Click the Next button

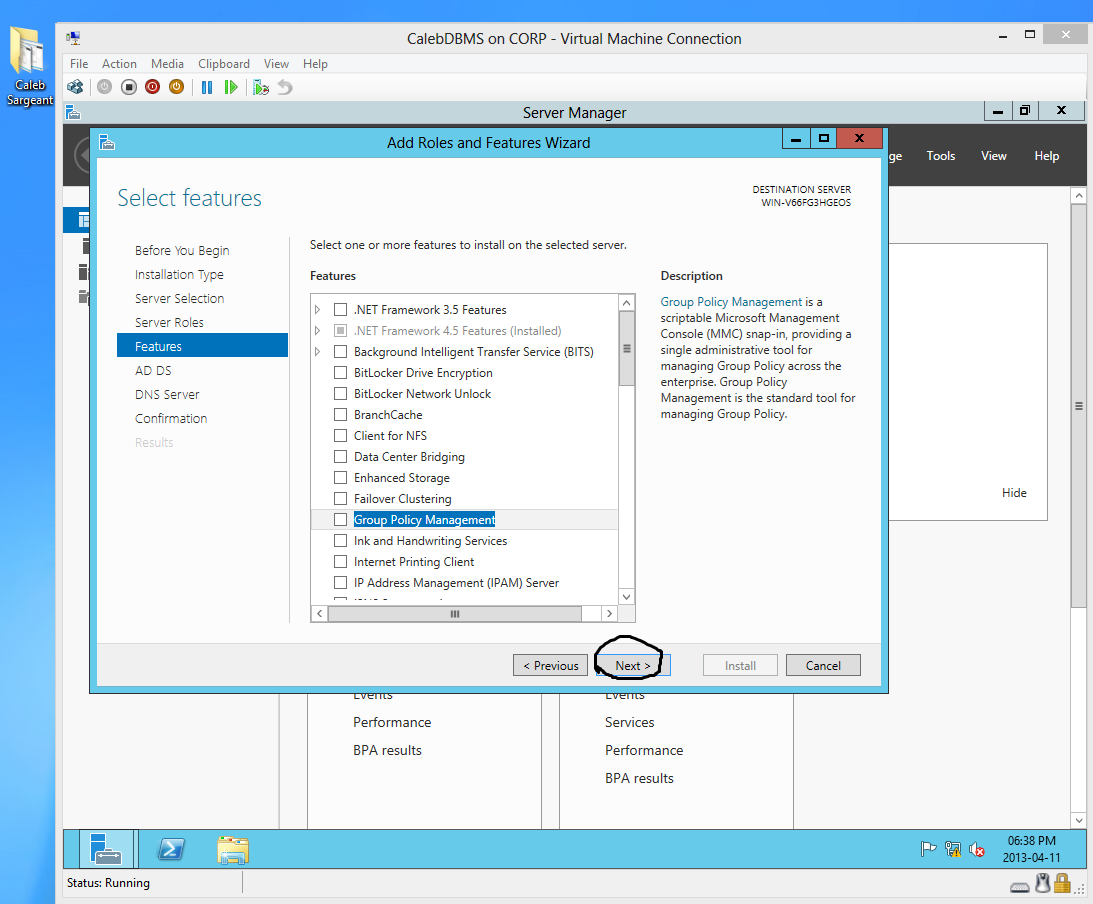point(633,666)
